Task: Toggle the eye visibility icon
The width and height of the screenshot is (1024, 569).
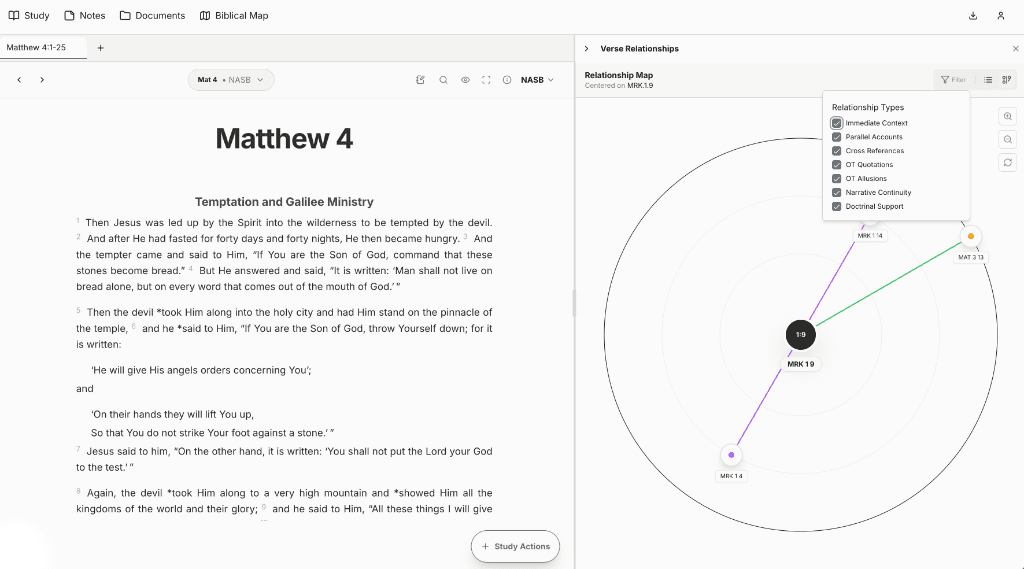Action: pos(465,80)
